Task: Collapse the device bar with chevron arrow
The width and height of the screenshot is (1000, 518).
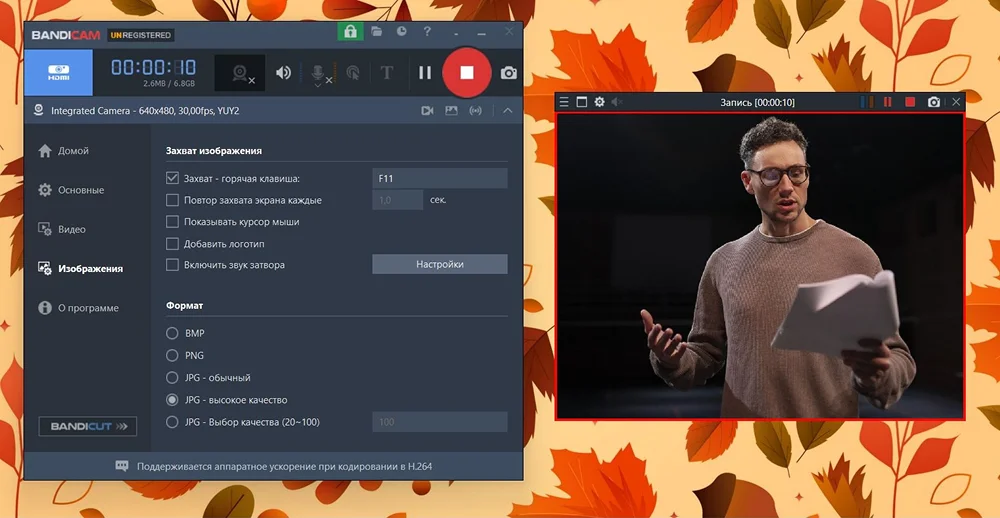Action: pos(508,110)
